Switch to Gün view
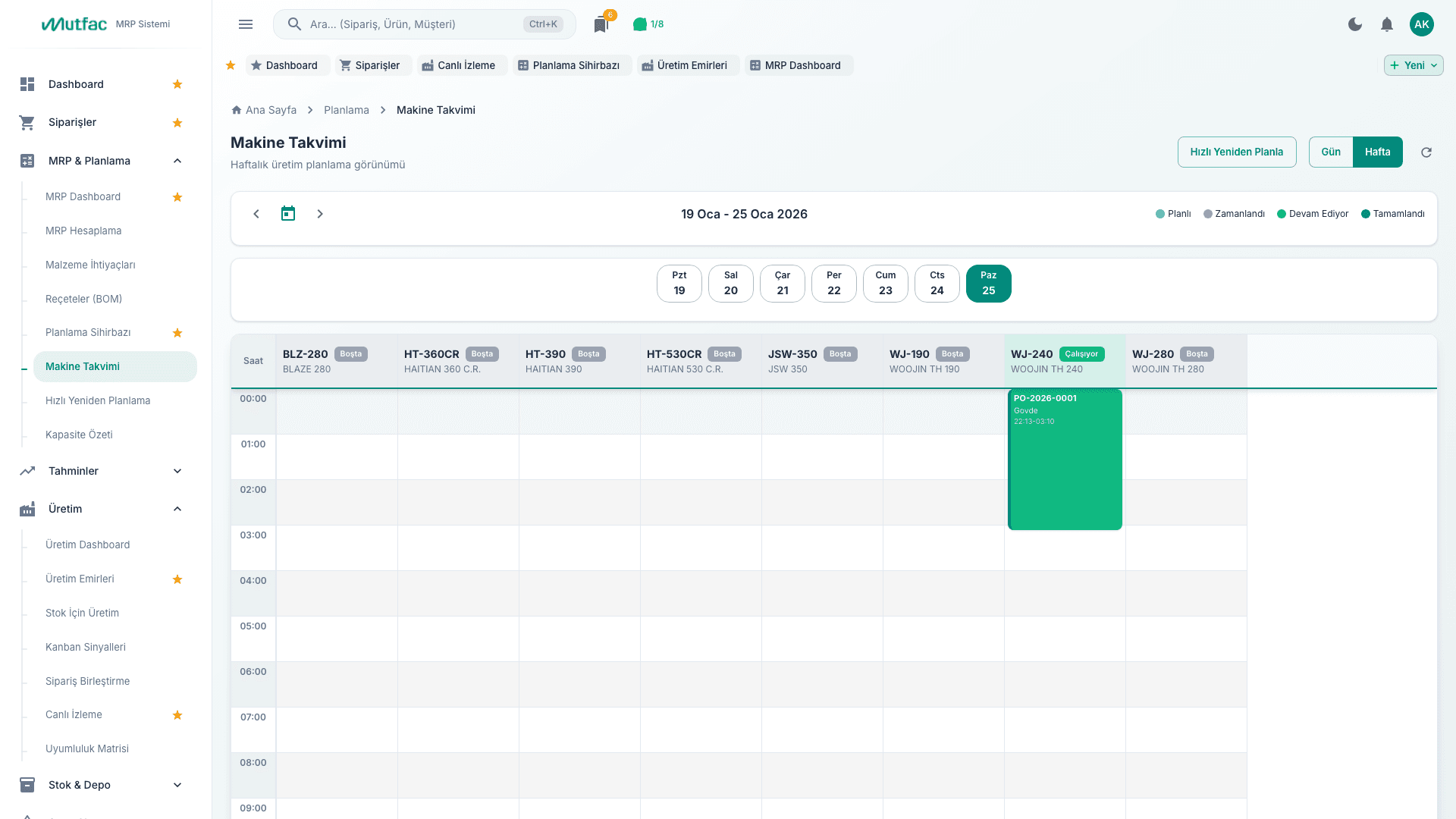 point(1331,152)
